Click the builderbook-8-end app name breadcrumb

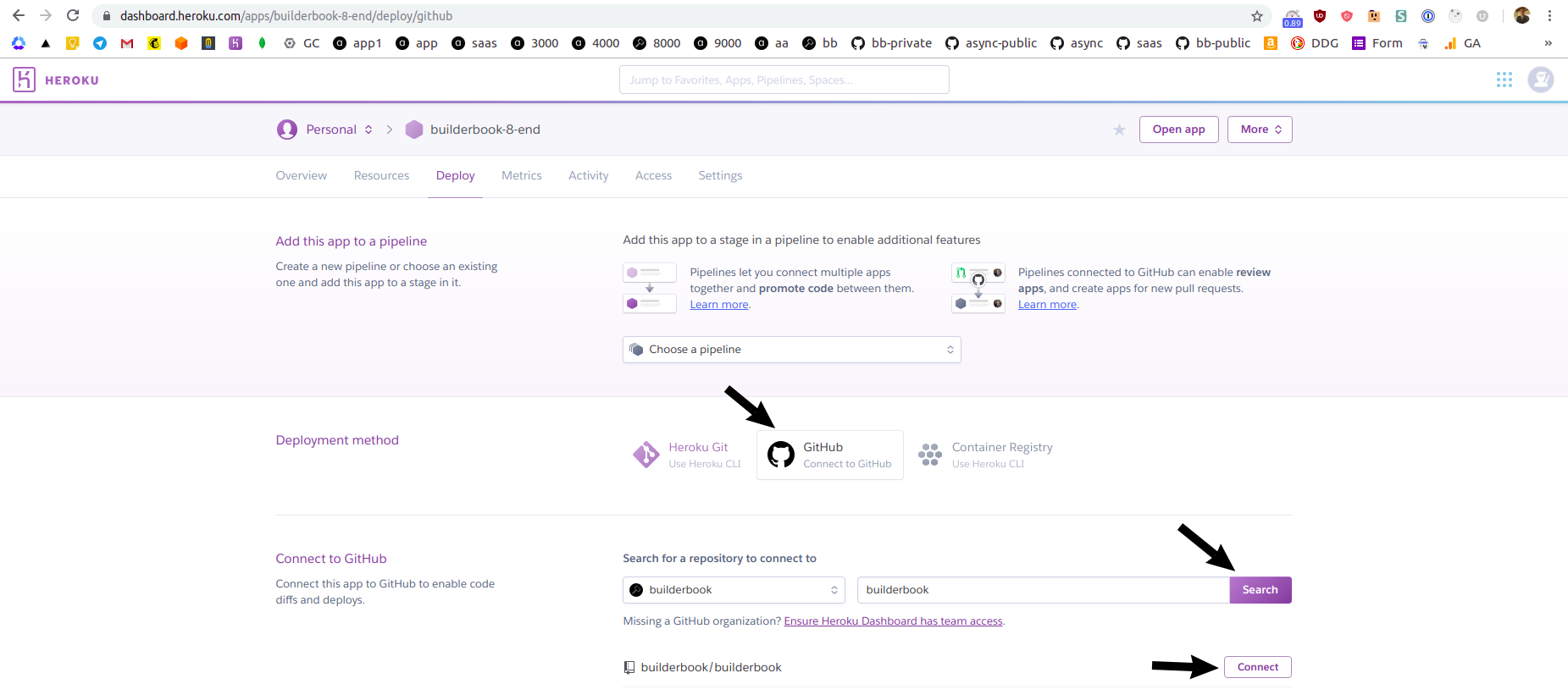point(485,130)
